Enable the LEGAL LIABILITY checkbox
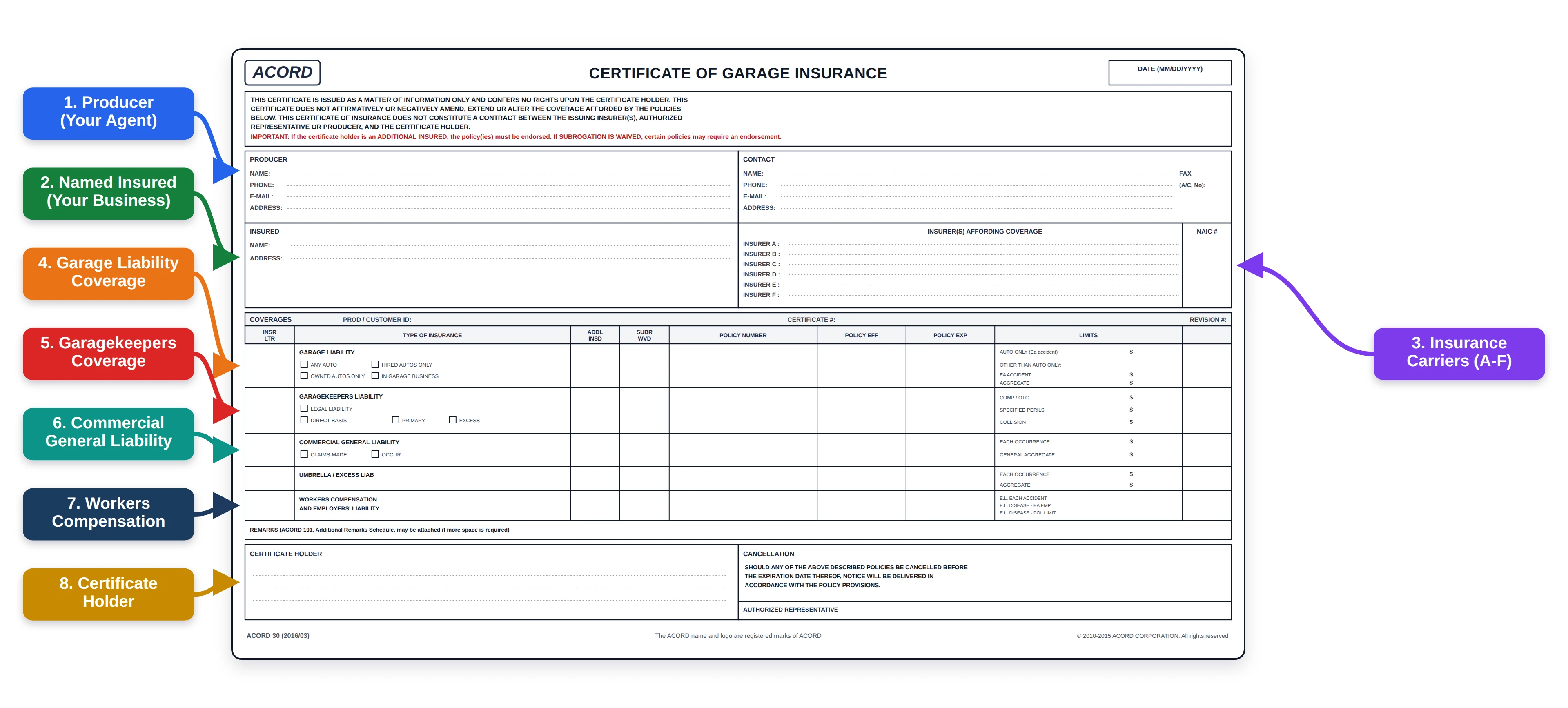This screenshot has height=708, width=1568. (304, 408)
